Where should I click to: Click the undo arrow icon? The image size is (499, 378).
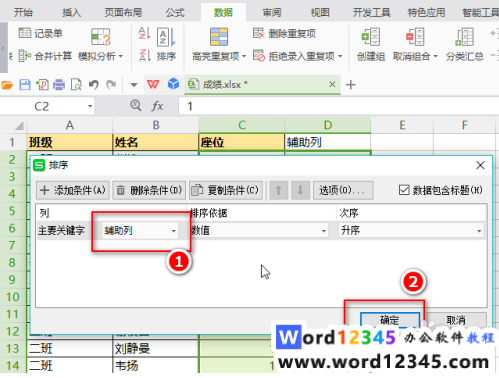[x=94, y=85]
